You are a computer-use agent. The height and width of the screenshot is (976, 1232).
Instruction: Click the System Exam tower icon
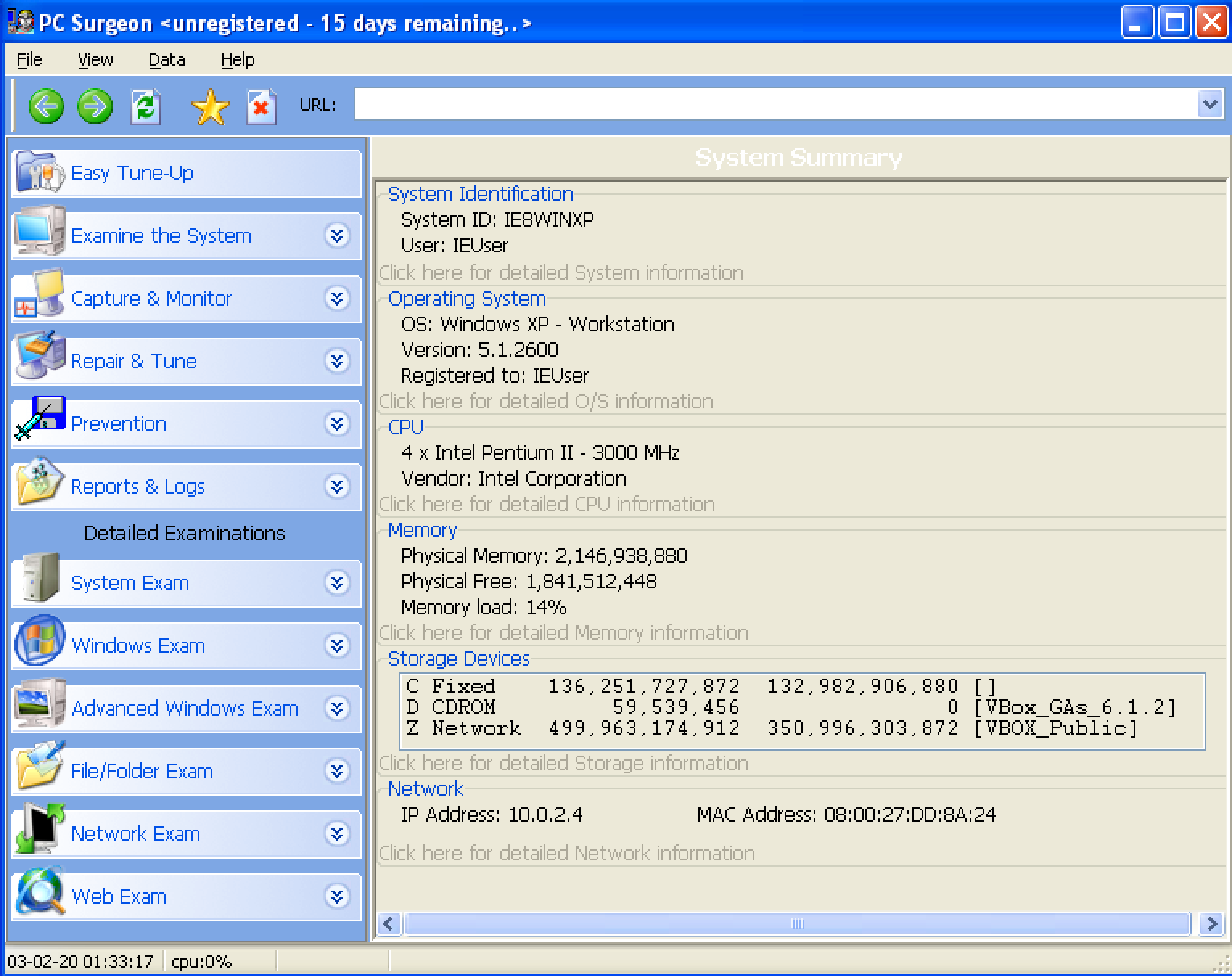tap(39, 579)
